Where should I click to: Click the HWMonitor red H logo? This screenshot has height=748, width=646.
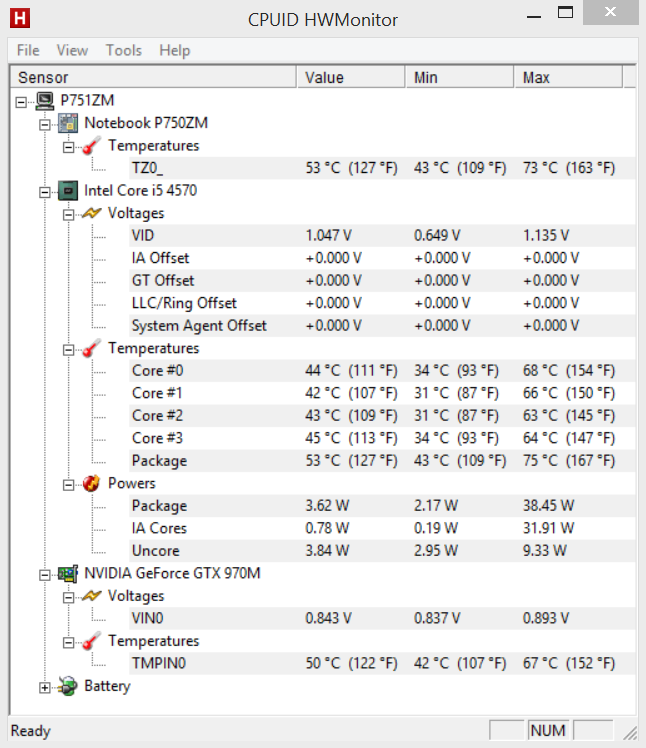pyautogui.click(x=20, y=18)
